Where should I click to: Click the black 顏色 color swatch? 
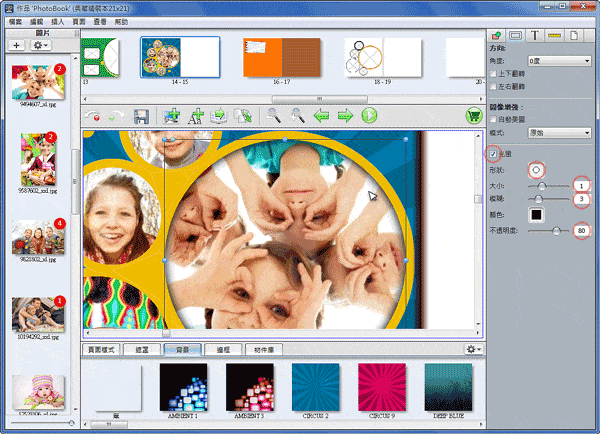[x=536, y=214]
